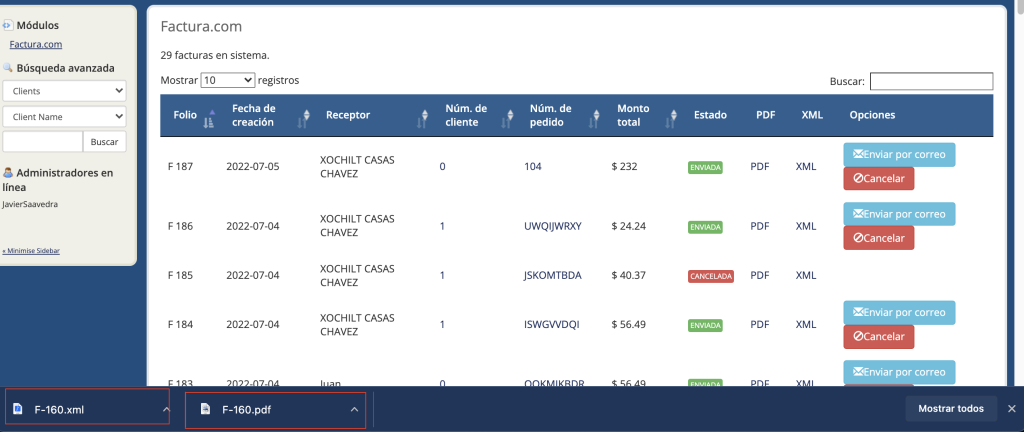Open order JSKOMTBDA link
The height and width of the screenshot is (432, 1024).
(x=552, y=275)
